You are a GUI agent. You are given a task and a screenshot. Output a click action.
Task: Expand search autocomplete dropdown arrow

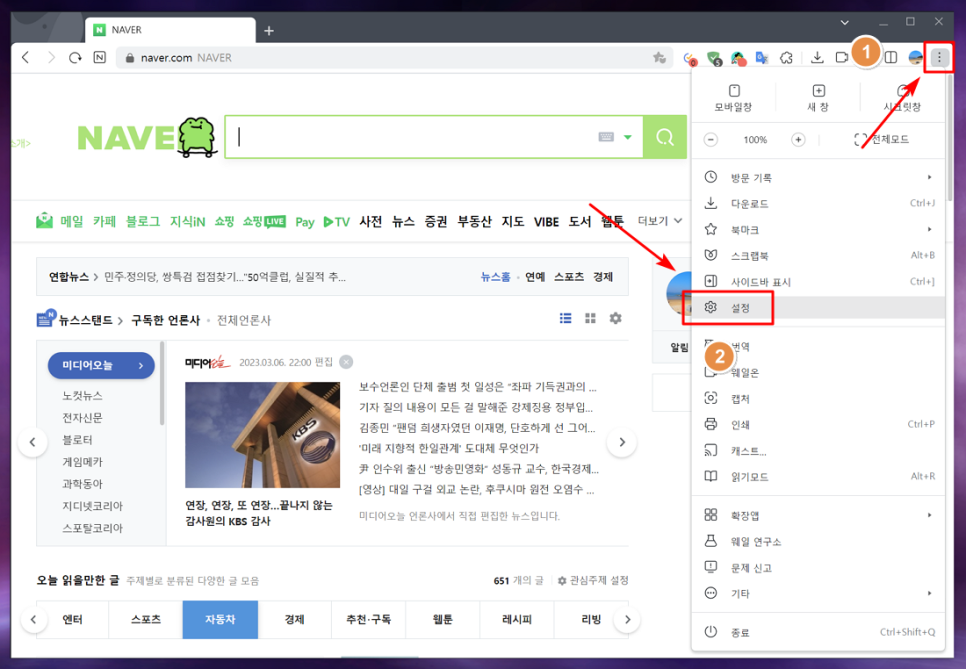(628, 137)
